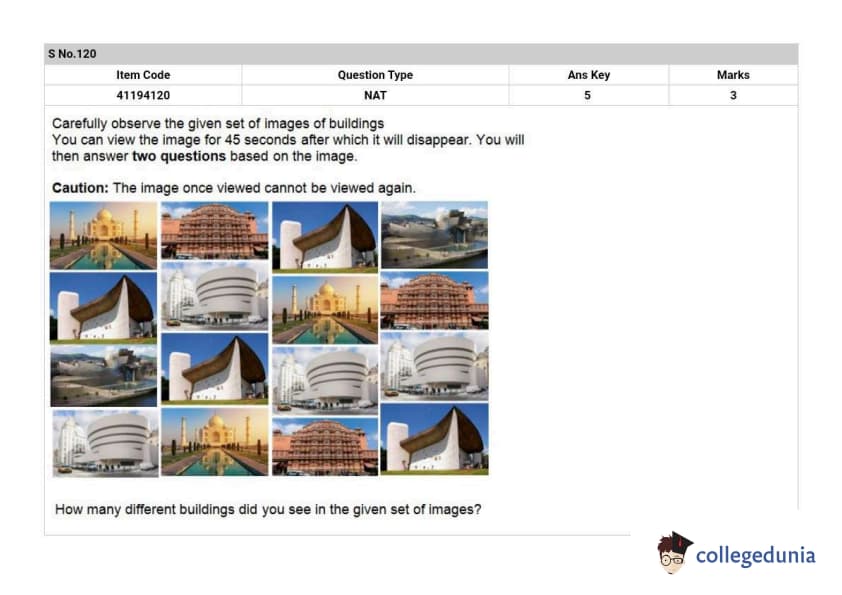Screen dimensions: 842x595
Task: Click item code value 41194120
Action: pos(143,96)
